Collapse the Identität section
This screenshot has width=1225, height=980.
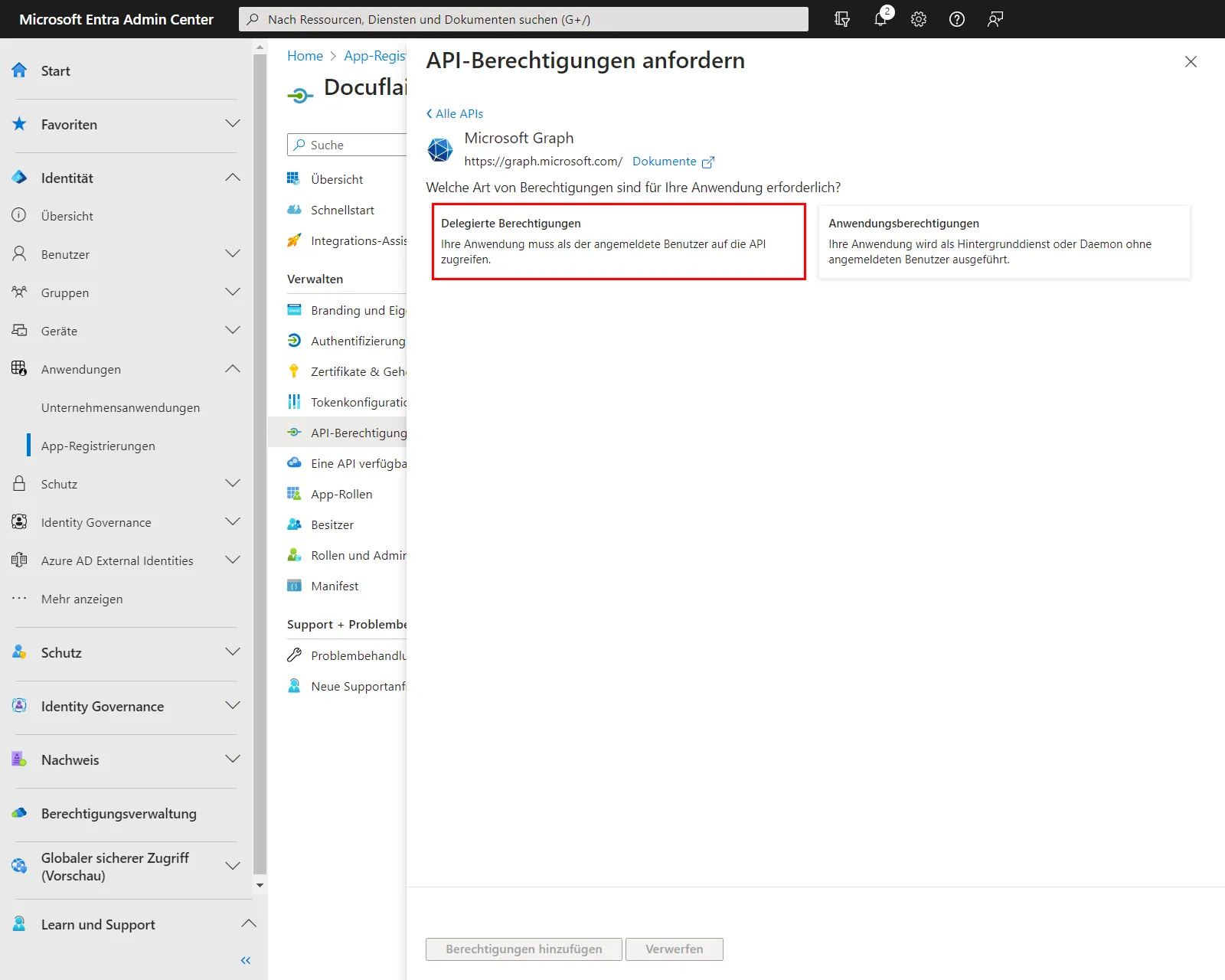tap(233, 178)
